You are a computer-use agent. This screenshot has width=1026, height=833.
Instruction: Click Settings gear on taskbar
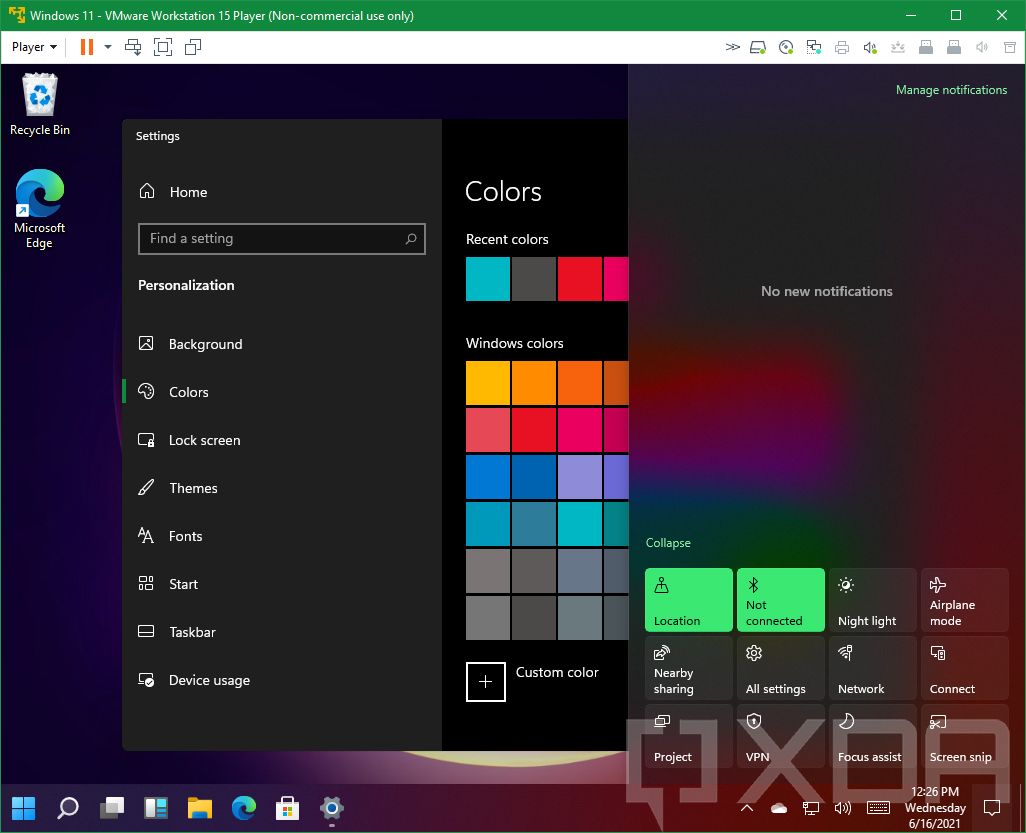click(332, 808)
